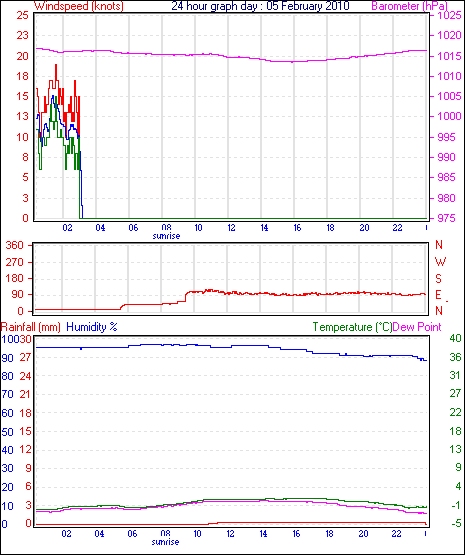Click the Temperature (°C) legend label
The height and width of the screenshot is (556, 465).
pyautogui.click(x=352, y=327)
